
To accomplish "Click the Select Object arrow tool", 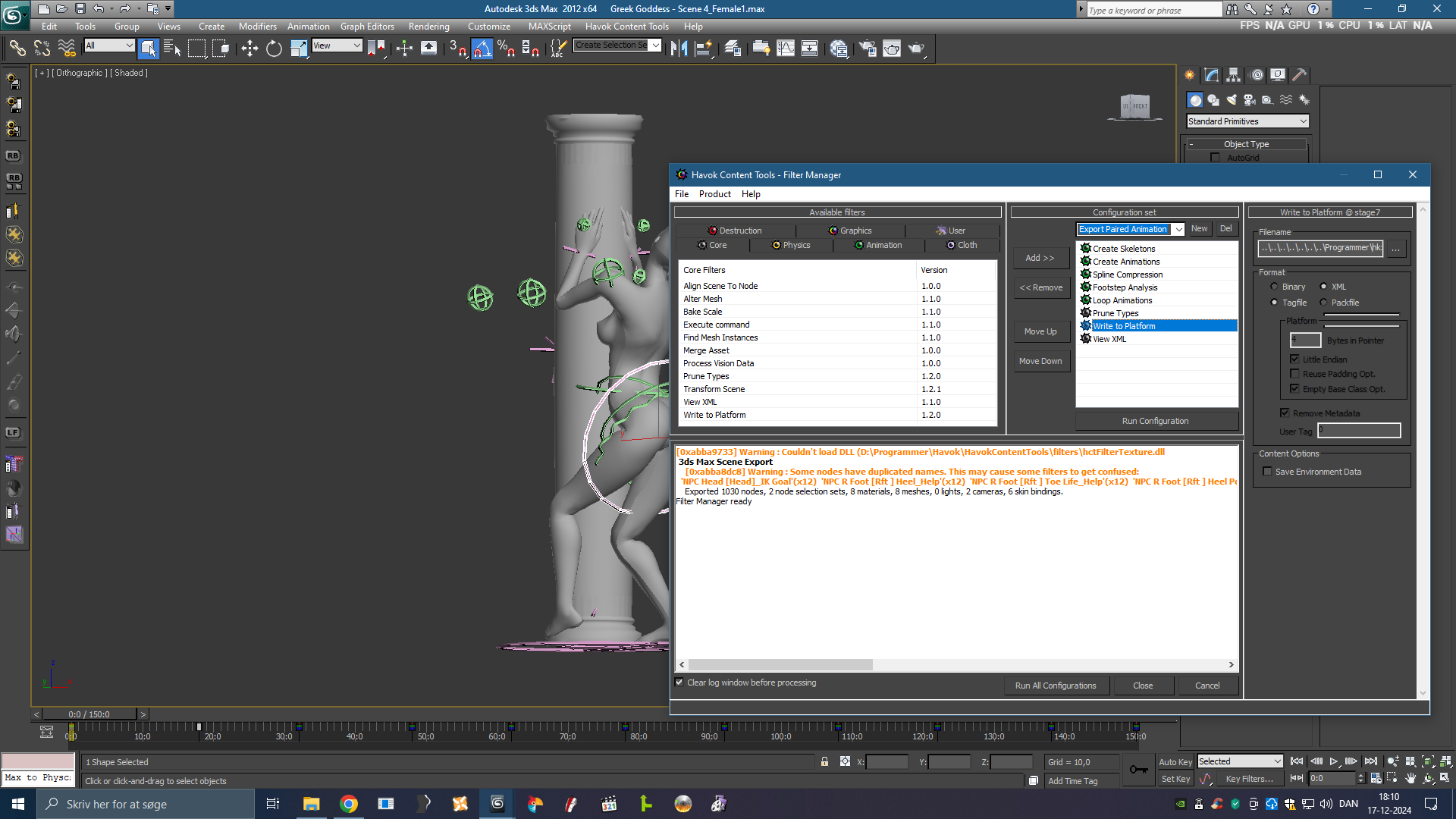I will (x=149, y=49).
